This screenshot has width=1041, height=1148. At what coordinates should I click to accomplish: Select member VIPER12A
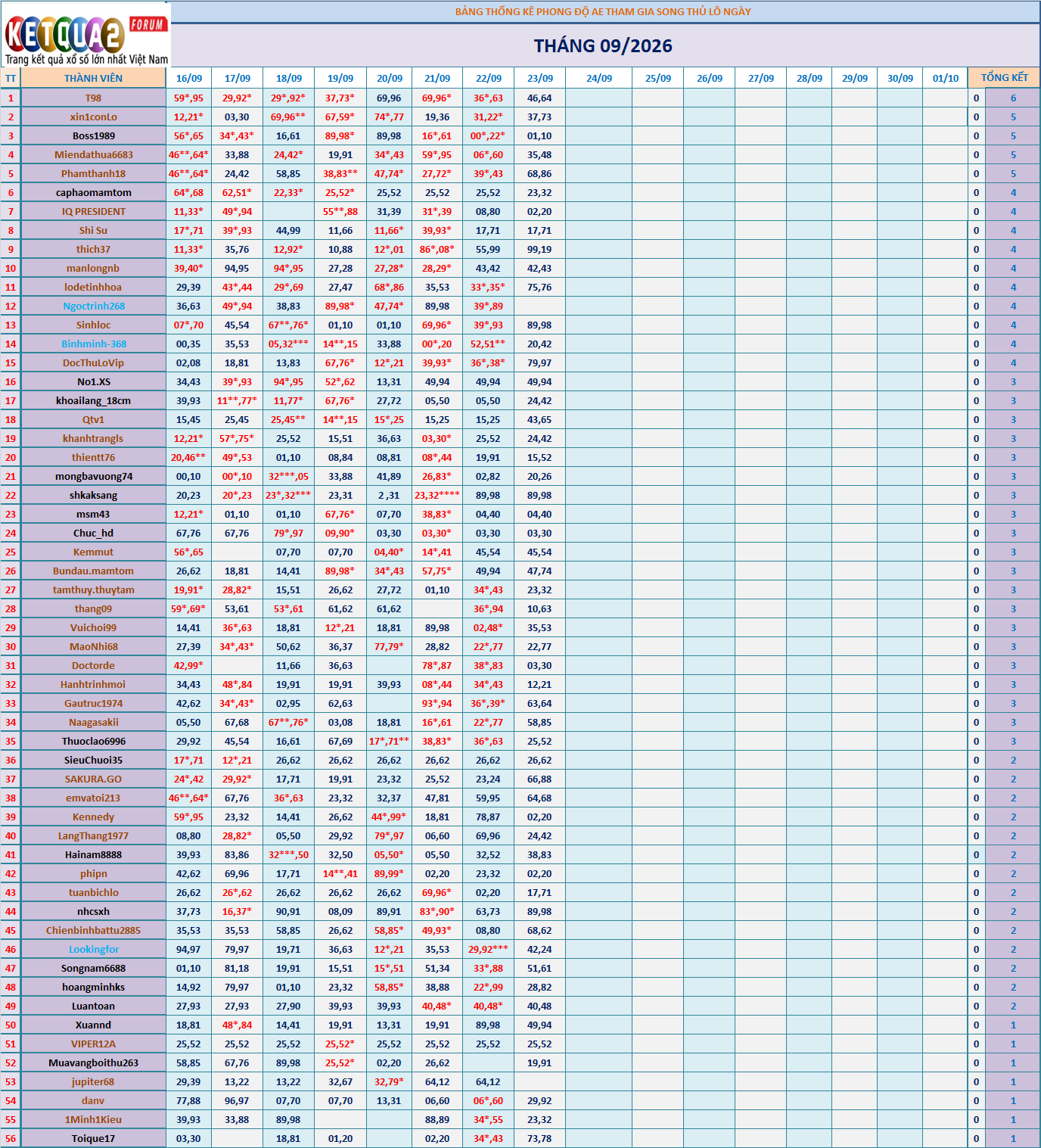coord(93,1044)
